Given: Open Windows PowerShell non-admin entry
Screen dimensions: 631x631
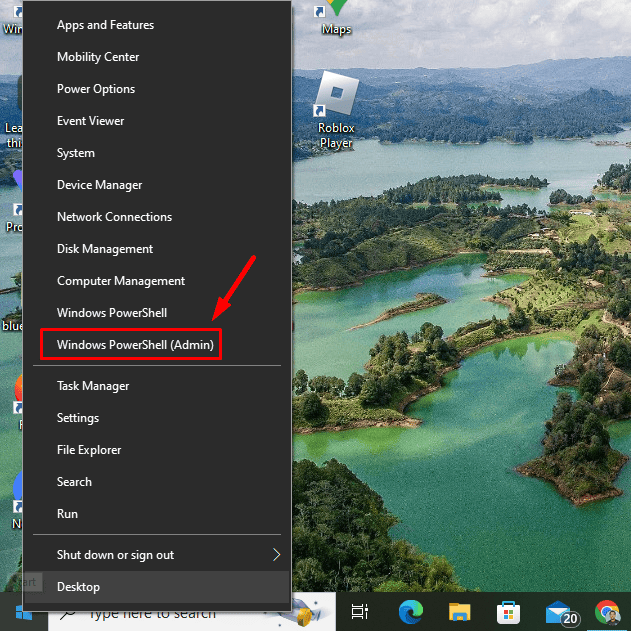Looking at the screenshot, I should tap(157, 313).
